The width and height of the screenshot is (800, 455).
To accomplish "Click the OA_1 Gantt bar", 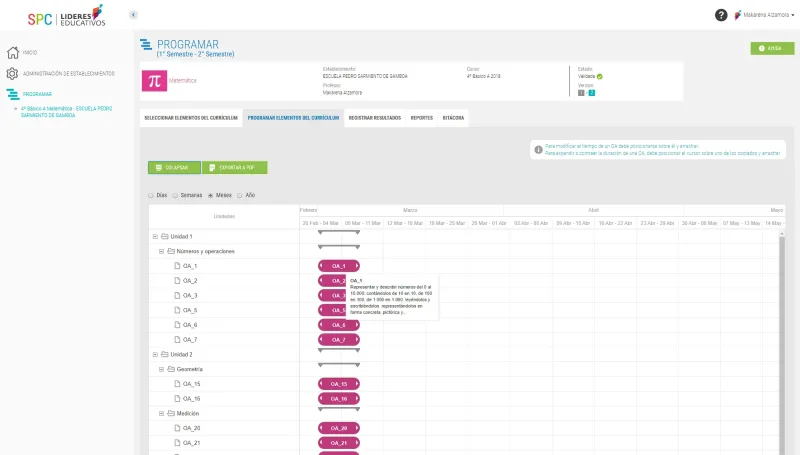I will coord(339,266).
